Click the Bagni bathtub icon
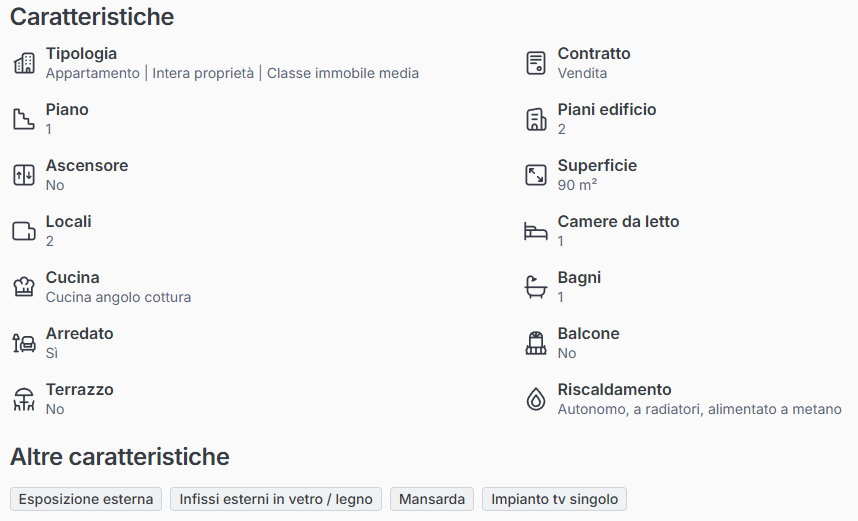The width and height of the screenshot is (858, 521). 536,287
